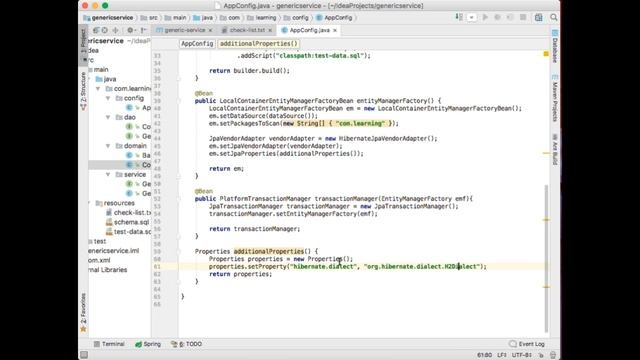Select the genericservice.iml file in tree

click(x=114, y=251)
